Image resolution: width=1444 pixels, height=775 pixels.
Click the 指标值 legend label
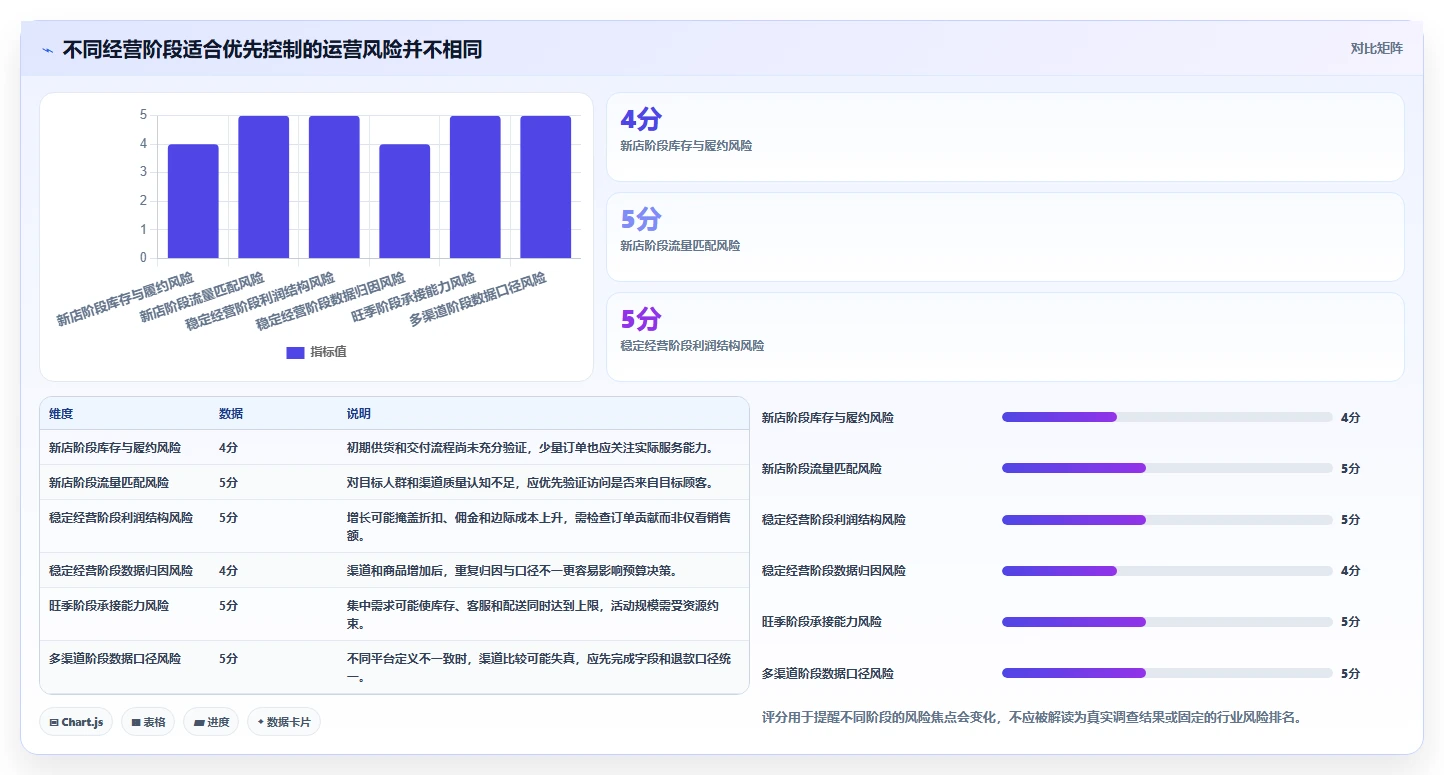click(x=328, y=352)
